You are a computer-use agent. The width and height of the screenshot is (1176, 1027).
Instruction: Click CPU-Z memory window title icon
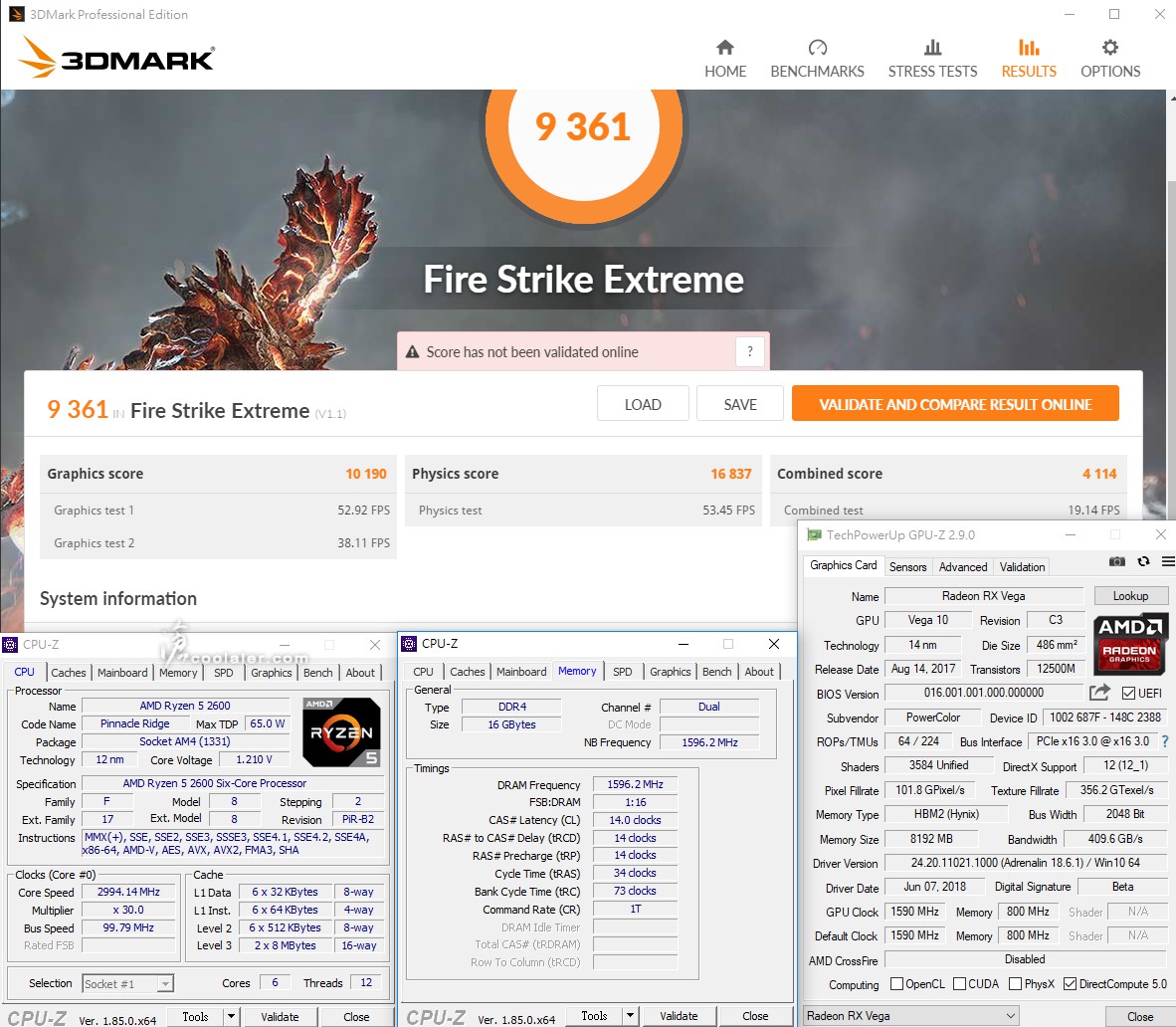(409, 644)
